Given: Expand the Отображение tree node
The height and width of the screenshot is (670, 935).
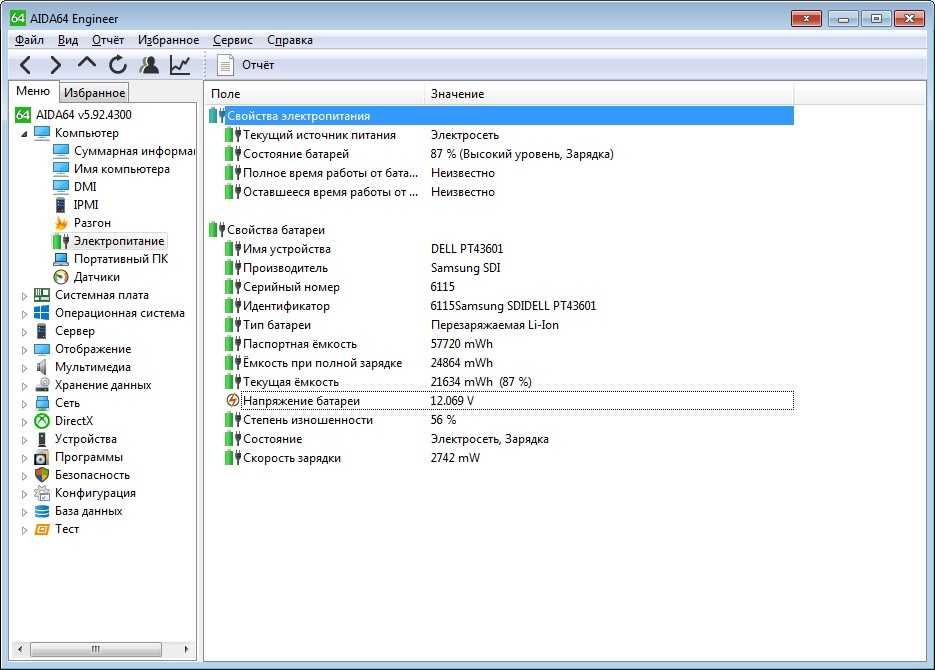Looking at the screenshot, I should pyautogui.click(x=24, y=350).
